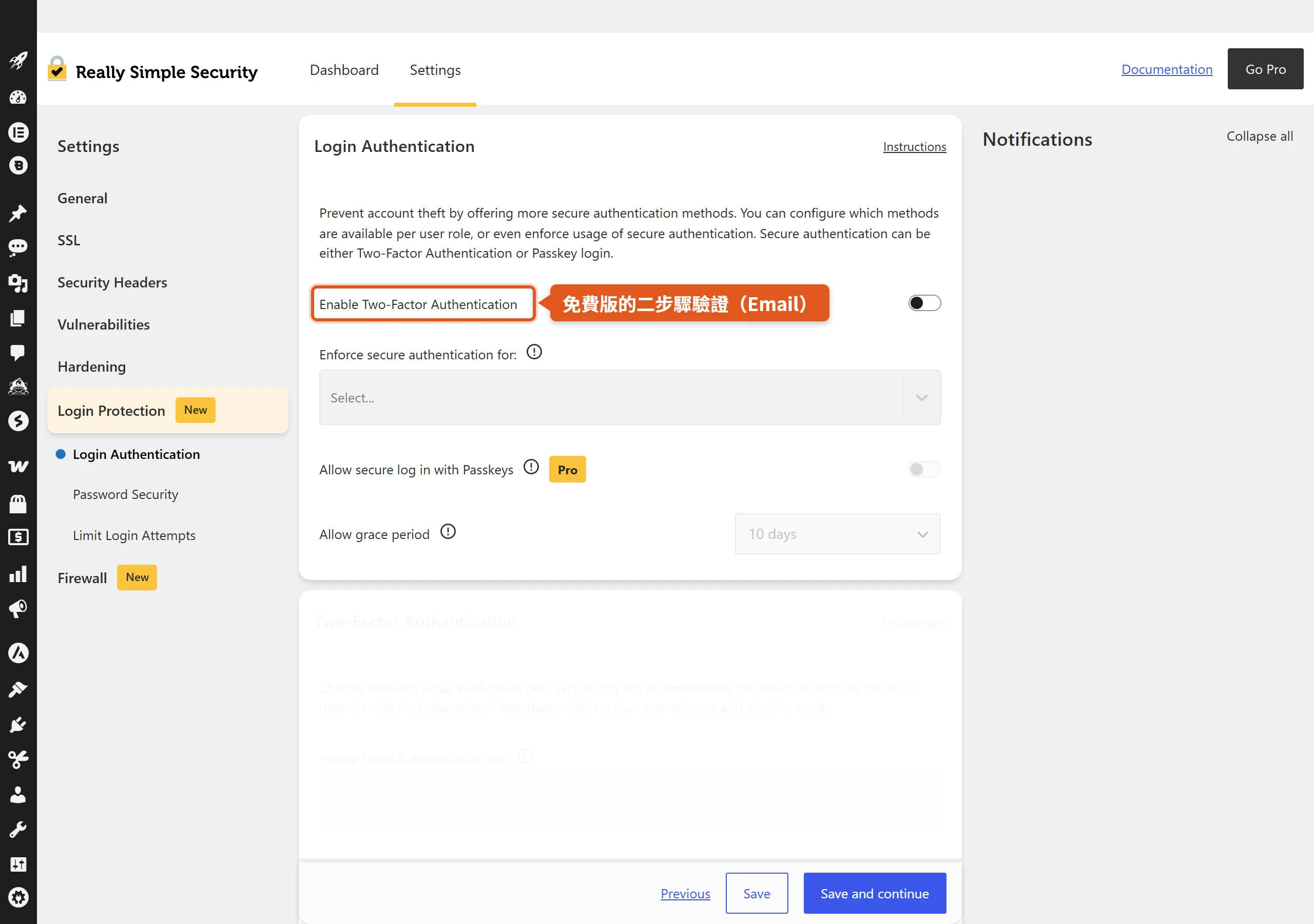Open the Users person icon

click(18, 795)
